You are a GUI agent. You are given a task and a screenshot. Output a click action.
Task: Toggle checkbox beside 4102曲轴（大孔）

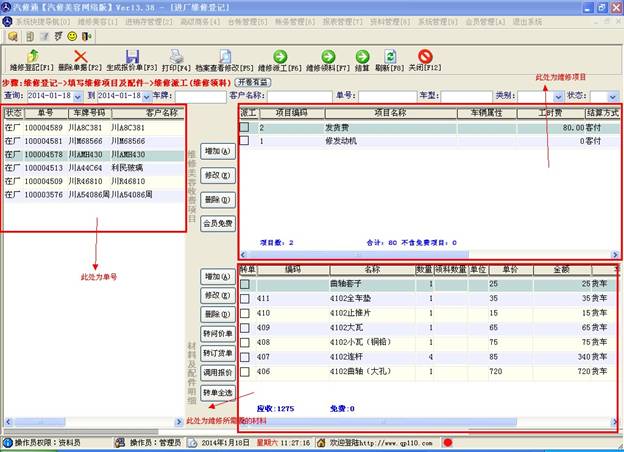[246, 370]
